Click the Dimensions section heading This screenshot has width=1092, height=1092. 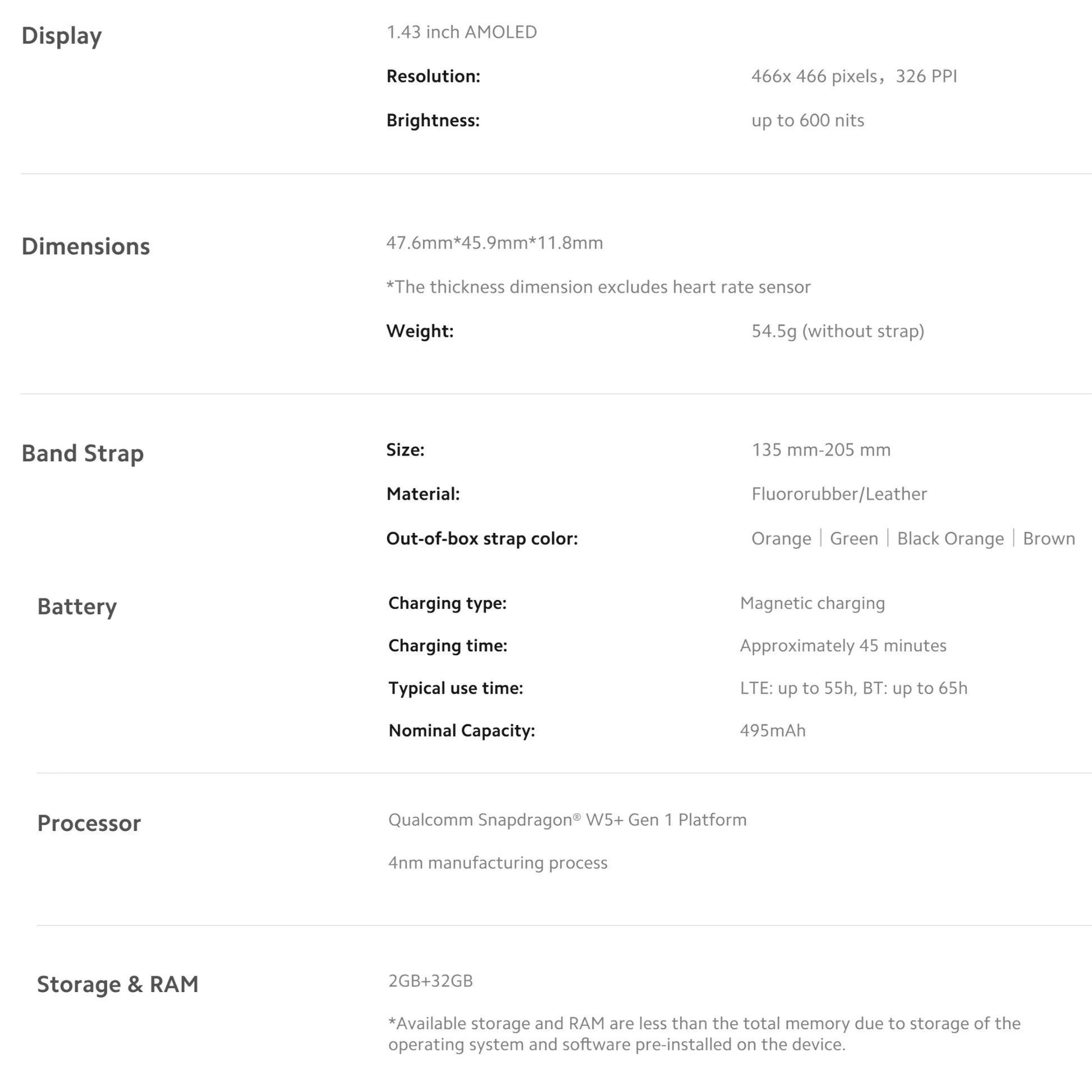pos(86,246)
